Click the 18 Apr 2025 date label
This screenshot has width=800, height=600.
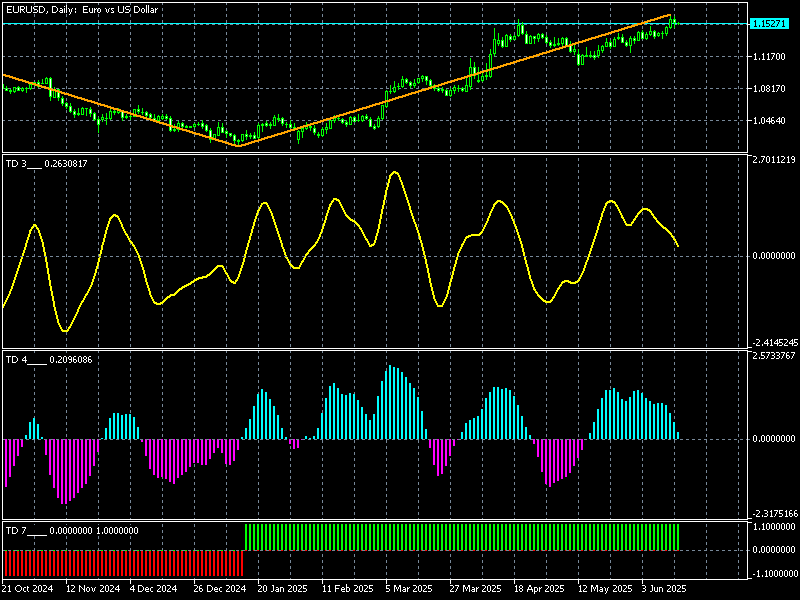[539, 589]
